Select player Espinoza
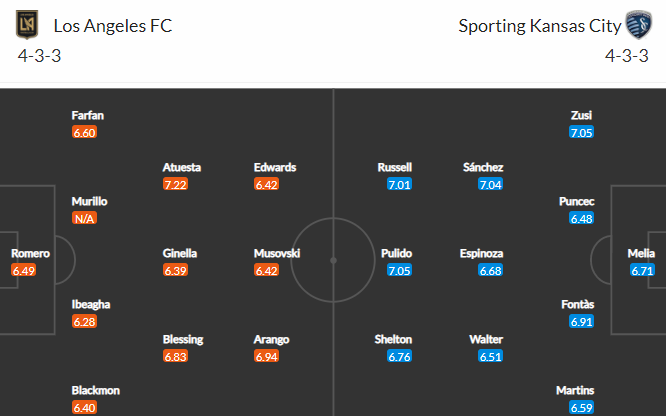Screen dimensions: 666x416 pos(481,254)
